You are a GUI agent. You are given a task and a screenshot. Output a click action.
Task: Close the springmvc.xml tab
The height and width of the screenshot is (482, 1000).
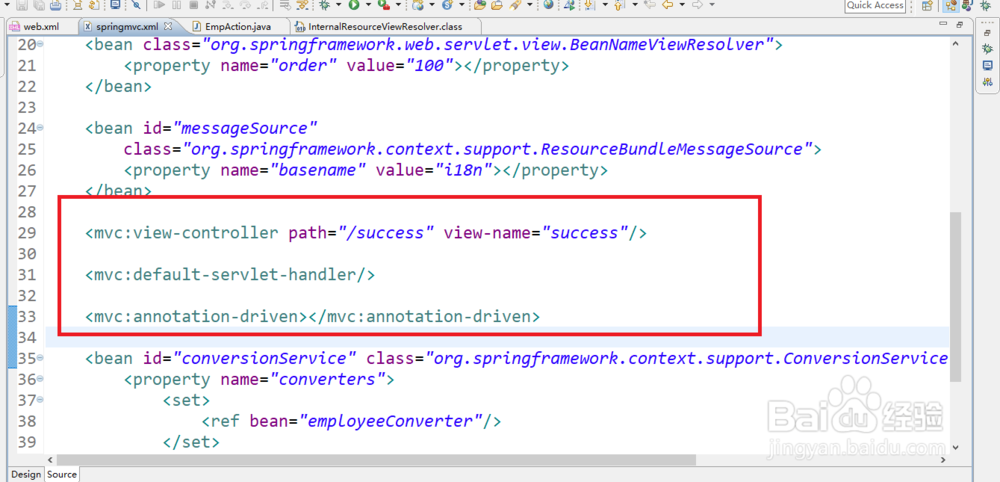point(168,27)
